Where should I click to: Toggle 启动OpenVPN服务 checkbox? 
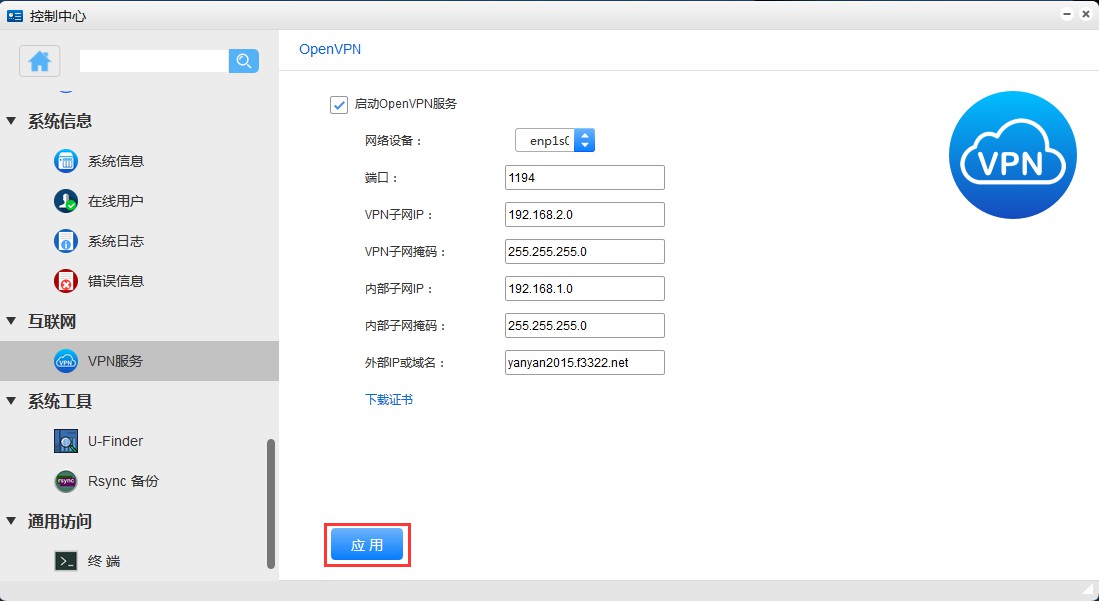(338, 104)
